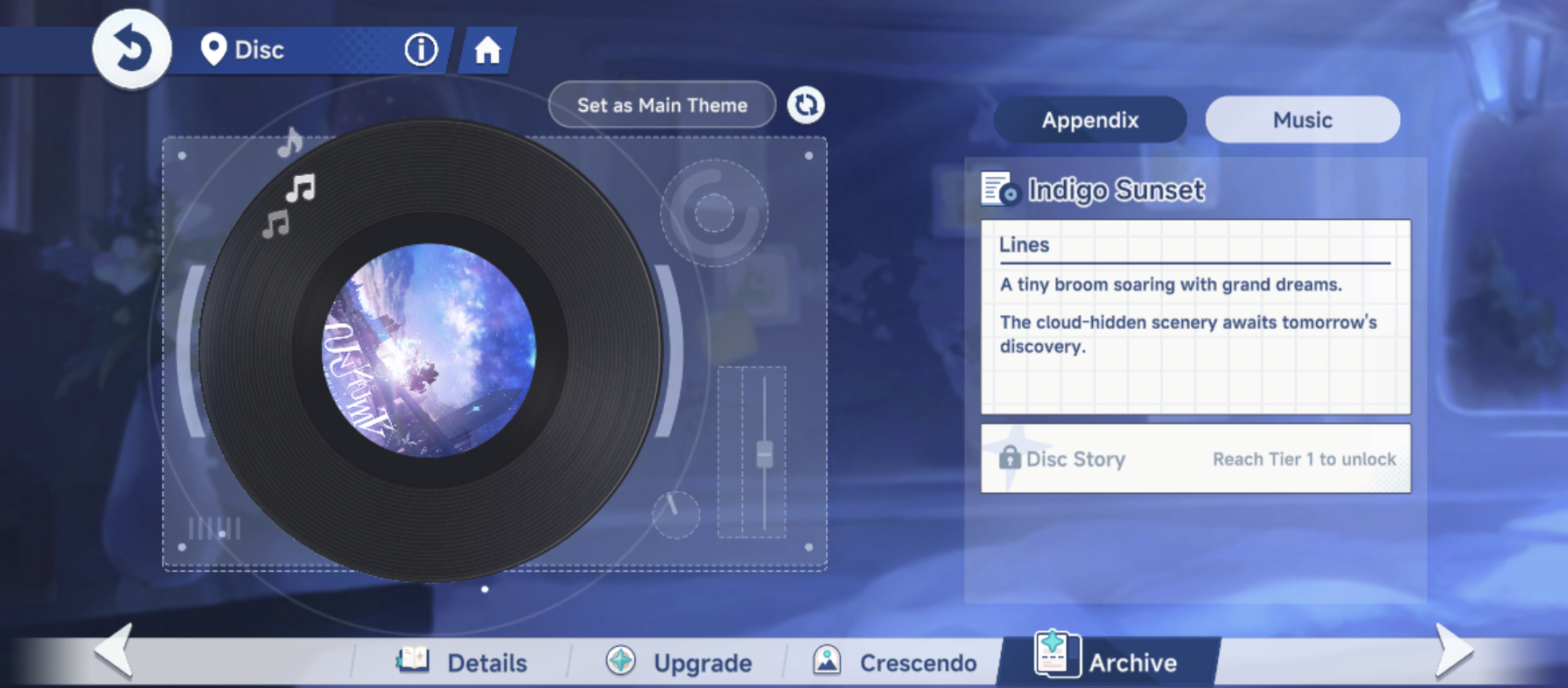This screenshot has width=1568, height=688.
Task: Switch to the Music tab
Action: pos(1303,120)
